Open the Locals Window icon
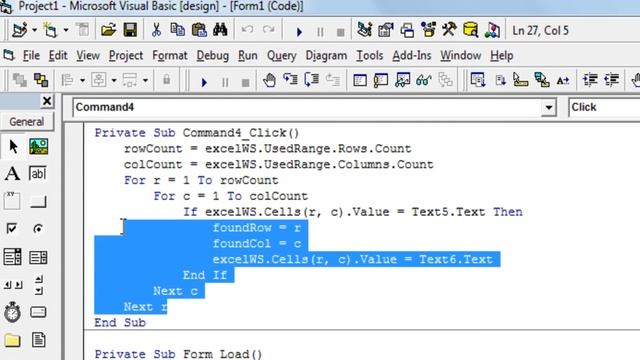 360,80
